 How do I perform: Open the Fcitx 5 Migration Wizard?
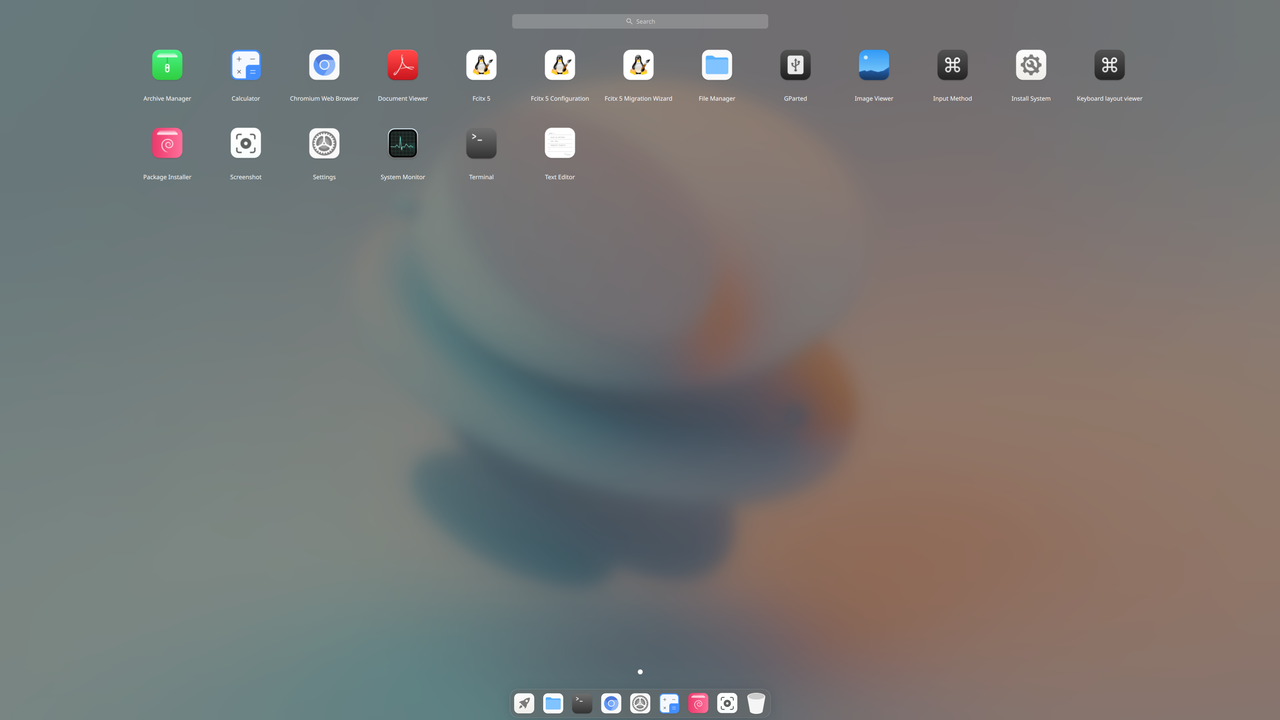click(638, 64)
